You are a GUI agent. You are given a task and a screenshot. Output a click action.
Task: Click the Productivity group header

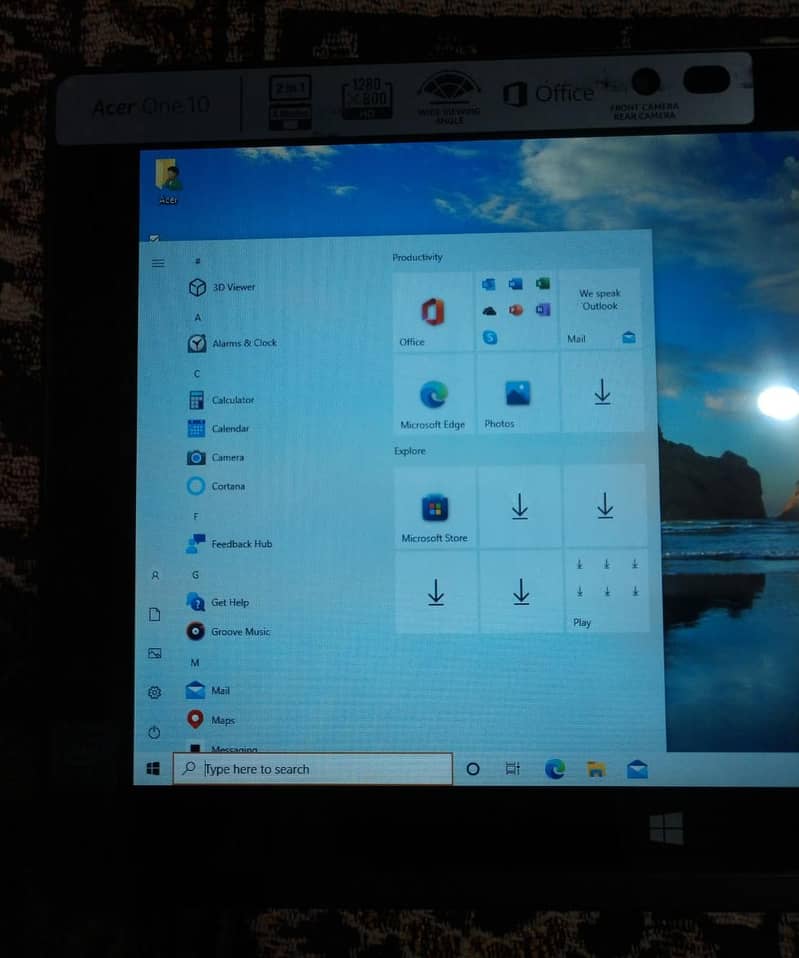[417, 257]
